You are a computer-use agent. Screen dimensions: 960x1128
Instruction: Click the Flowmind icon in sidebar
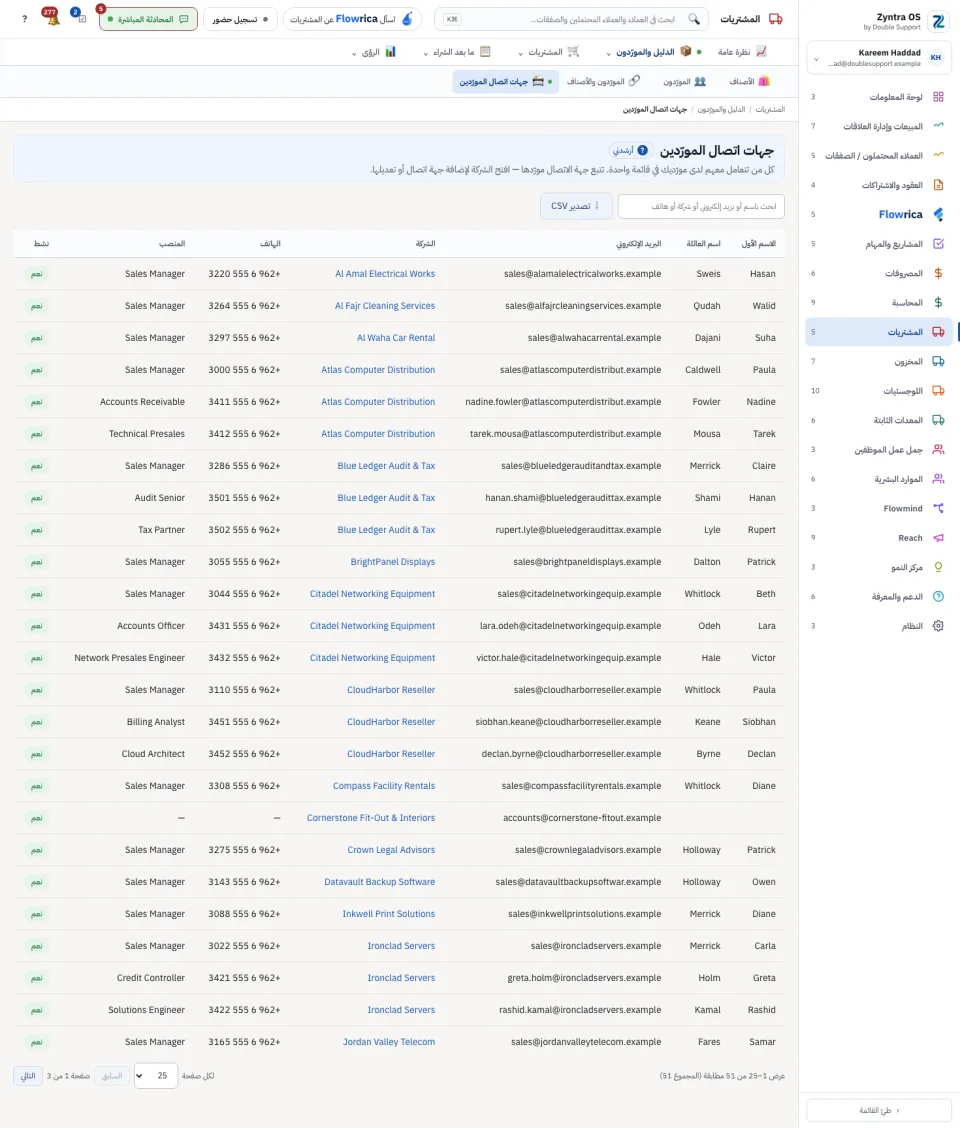tap(938, 508)
